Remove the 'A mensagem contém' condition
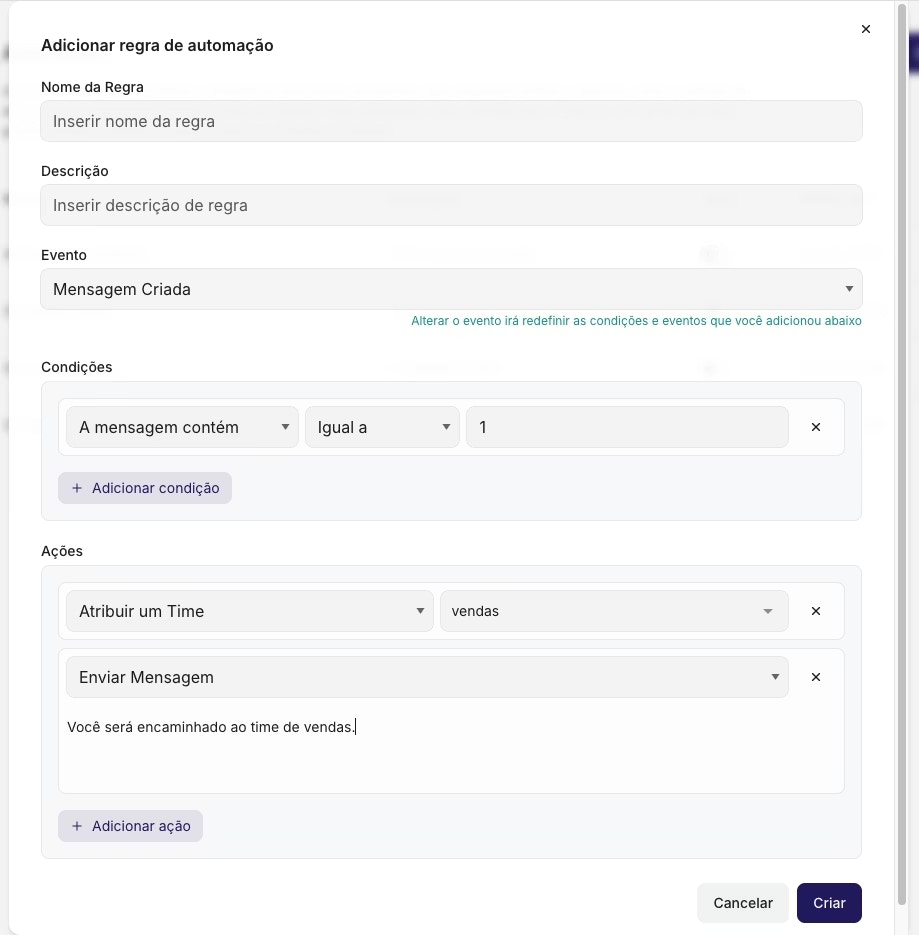 815,427
